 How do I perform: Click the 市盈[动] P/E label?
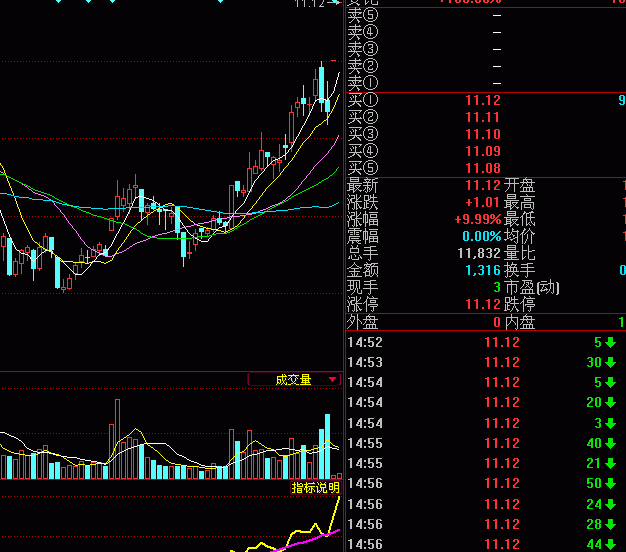532,287
